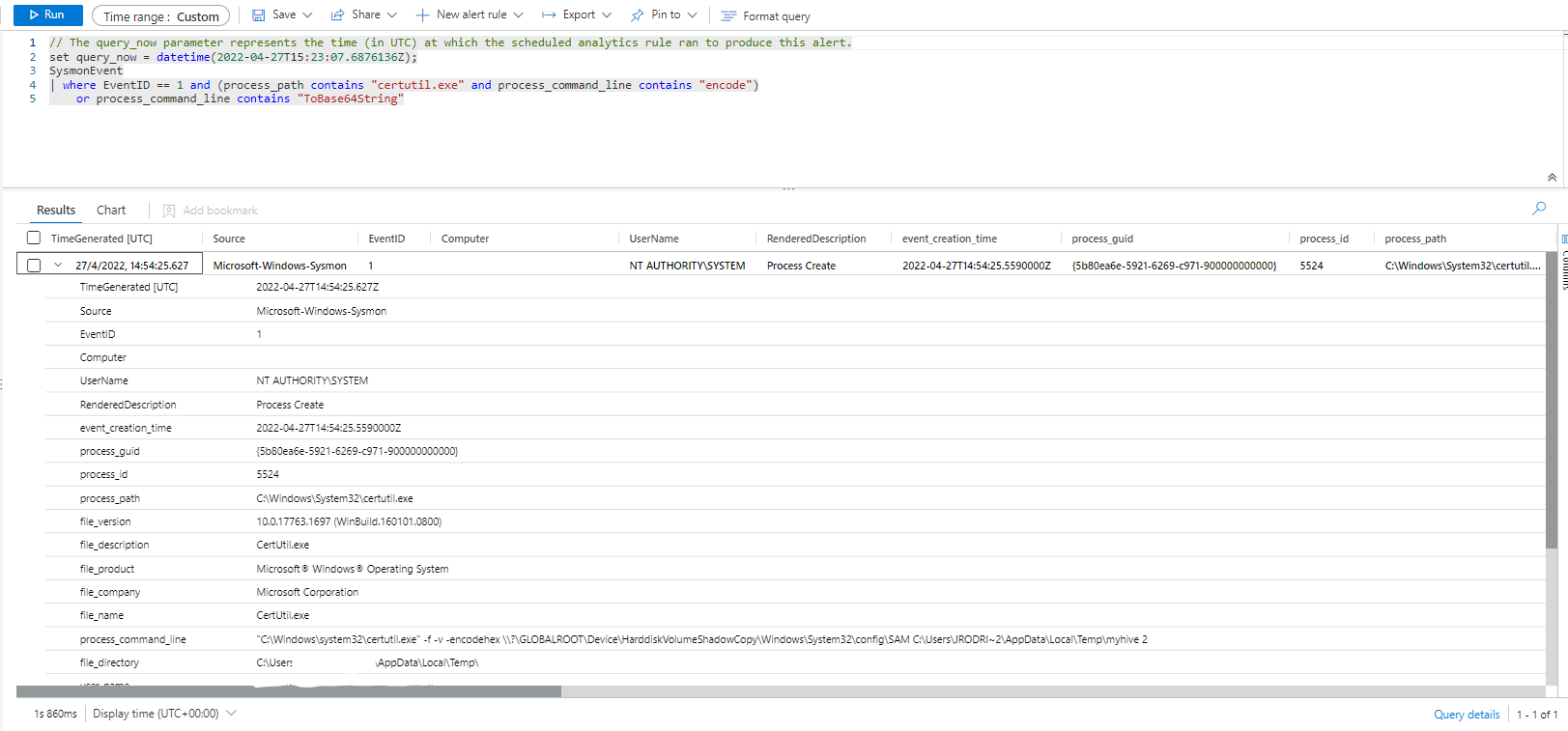Open the results search magnifier icon
This screenshot has width=1568, height=731.
1539,209
